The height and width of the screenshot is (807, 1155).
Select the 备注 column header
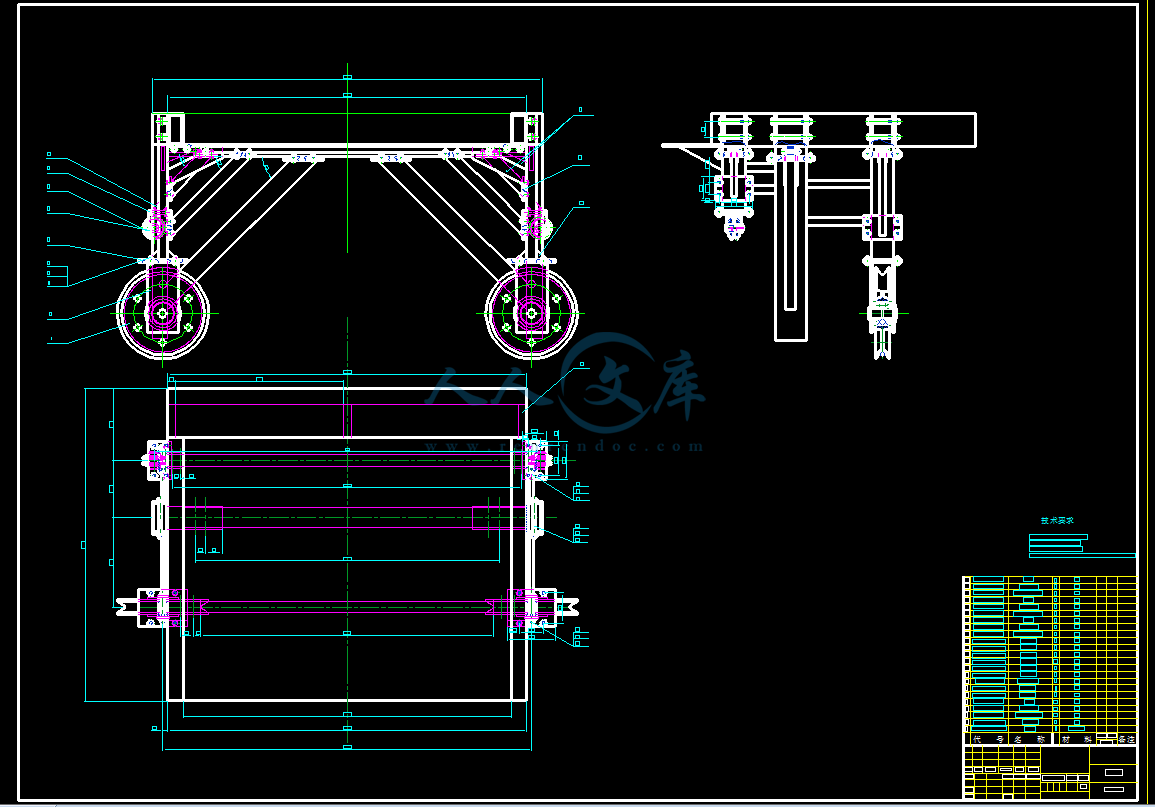pos(1127,739)
